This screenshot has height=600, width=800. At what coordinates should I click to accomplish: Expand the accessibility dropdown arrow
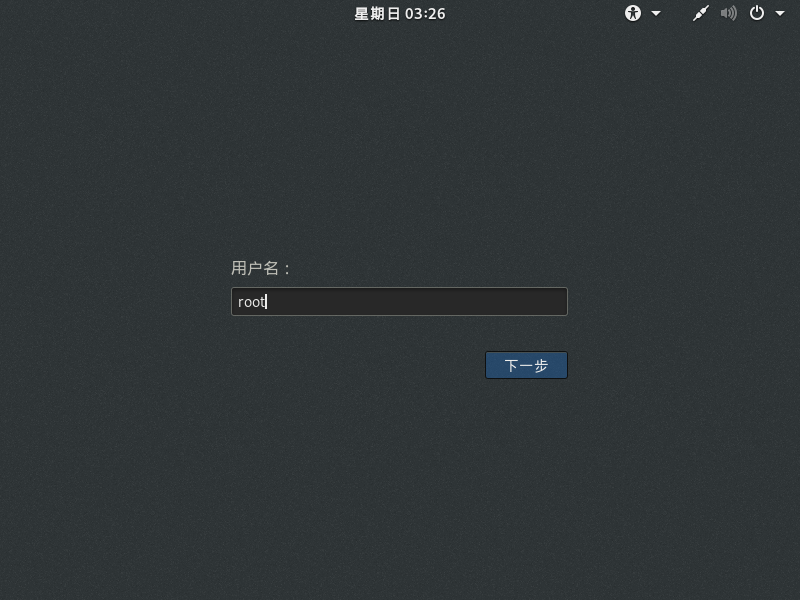(656, 14)
